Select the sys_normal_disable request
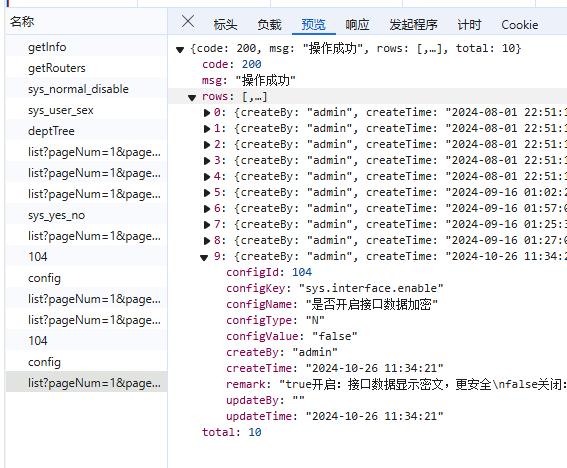Viewport: 567px width, 468px height. pyautogui.click(x=86, y=89)
